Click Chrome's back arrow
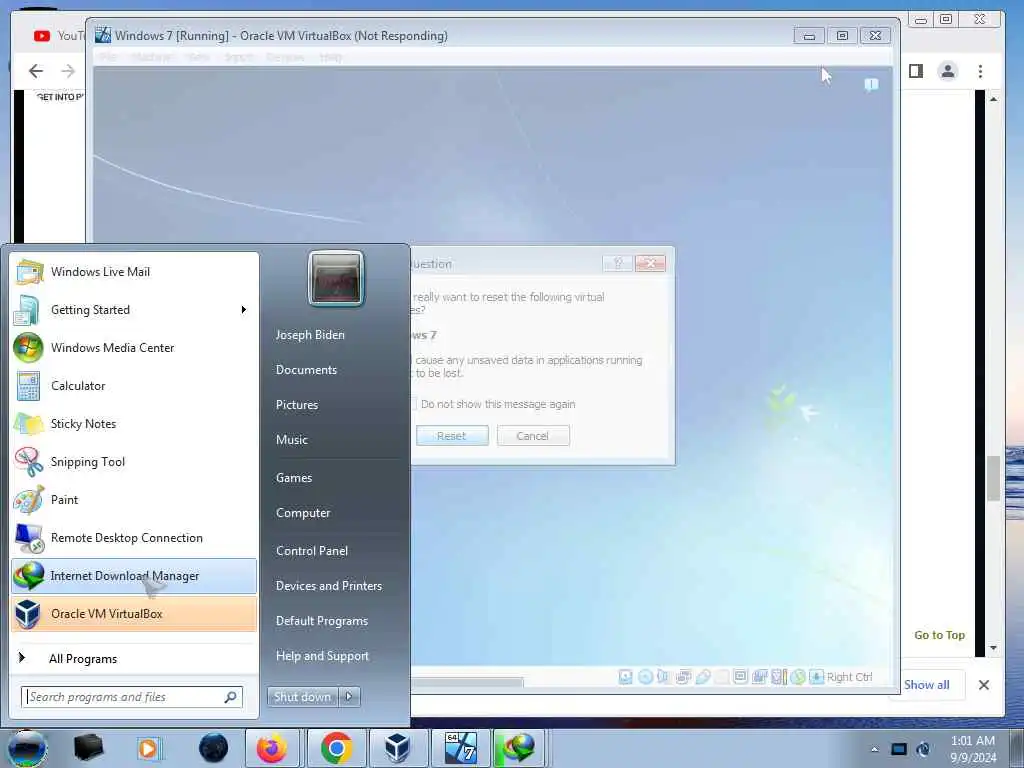Screen dimensions: 1024x768 tap(36, 71)
